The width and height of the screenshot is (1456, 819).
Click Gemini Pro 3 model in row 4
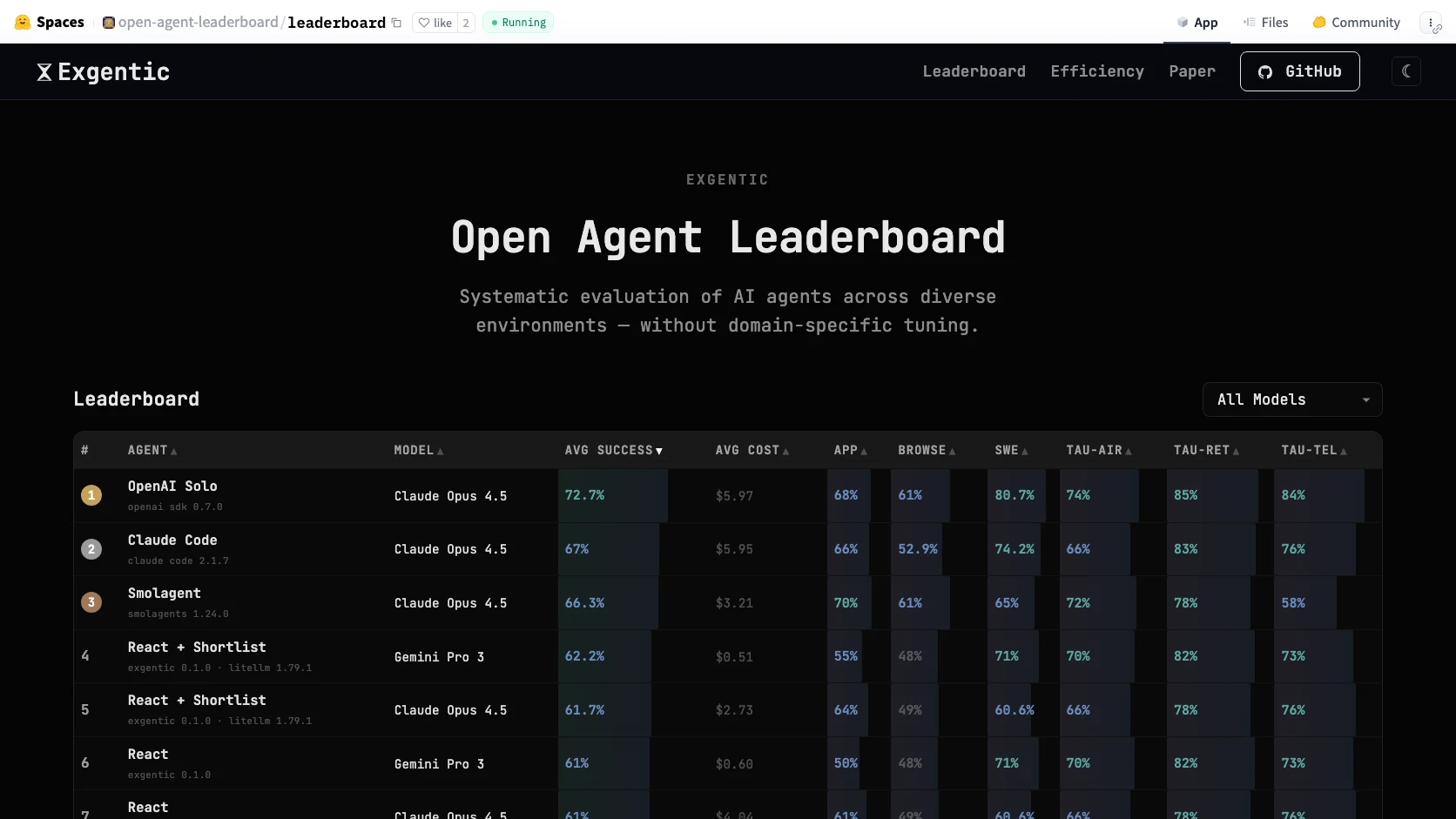pos(439,657)
